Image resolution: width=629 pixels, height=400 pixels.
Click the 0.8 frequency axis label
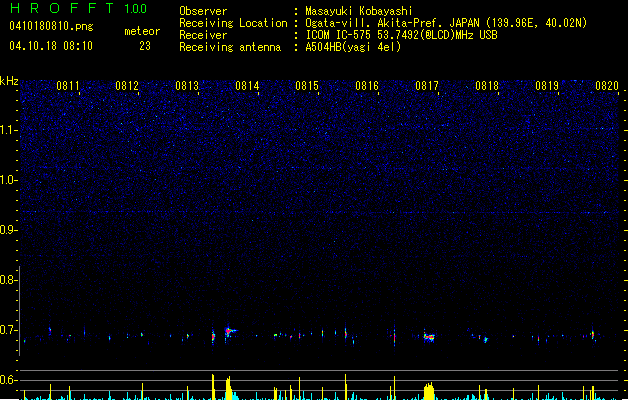point(8,280)
